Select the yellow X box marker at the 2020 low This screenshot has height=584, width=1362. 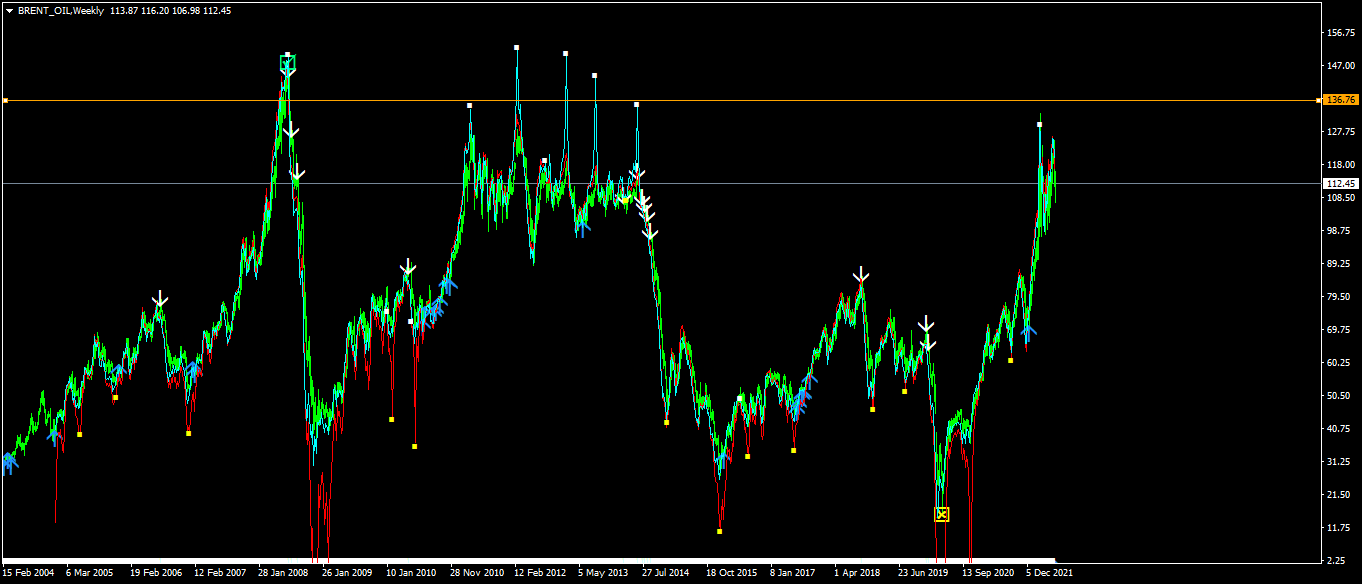click(x=941, y=514)
